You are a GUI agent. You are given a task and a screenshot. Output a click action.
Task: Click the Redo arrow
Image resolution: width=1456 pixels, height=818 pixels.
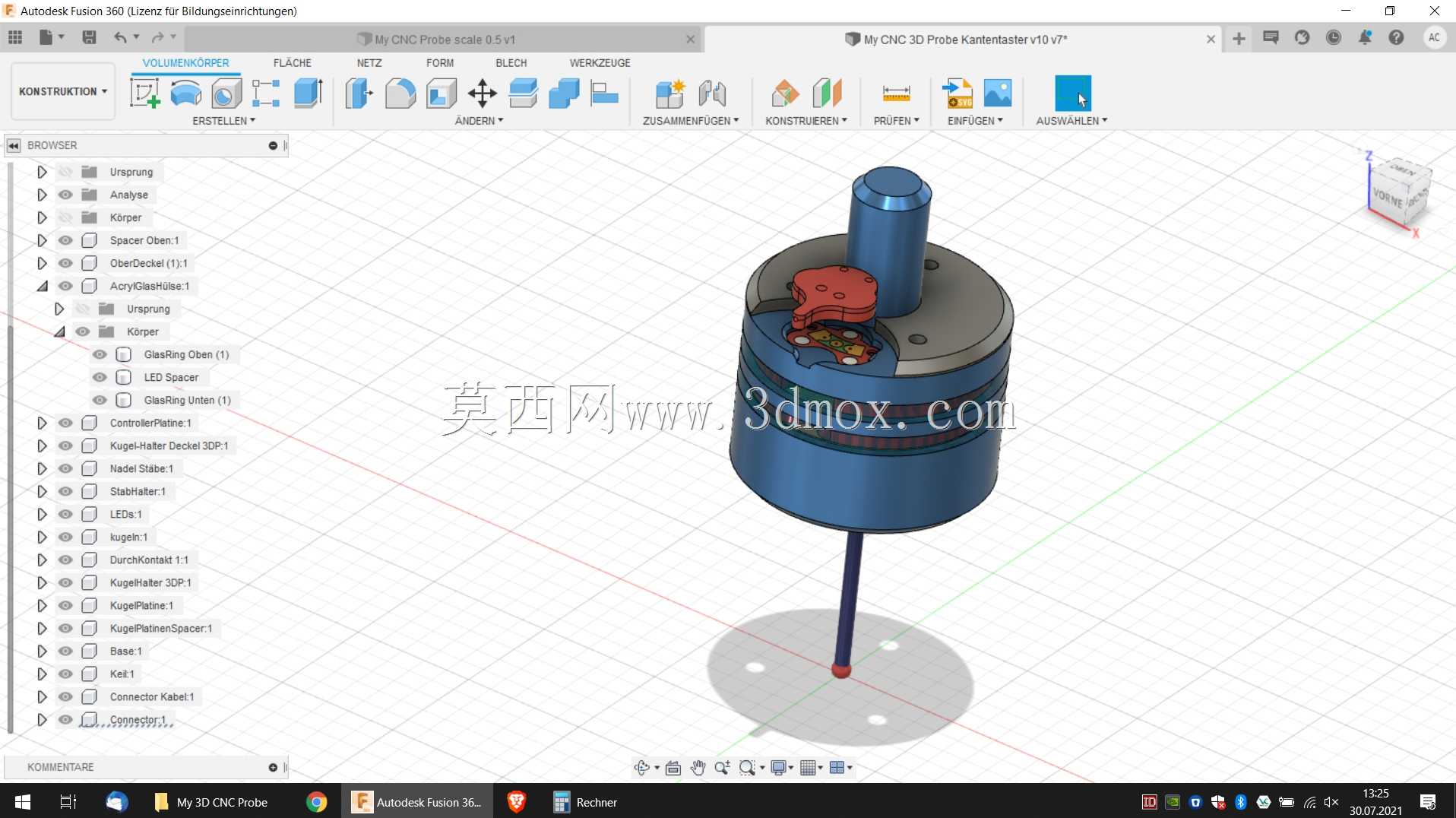tap(157, 37)
